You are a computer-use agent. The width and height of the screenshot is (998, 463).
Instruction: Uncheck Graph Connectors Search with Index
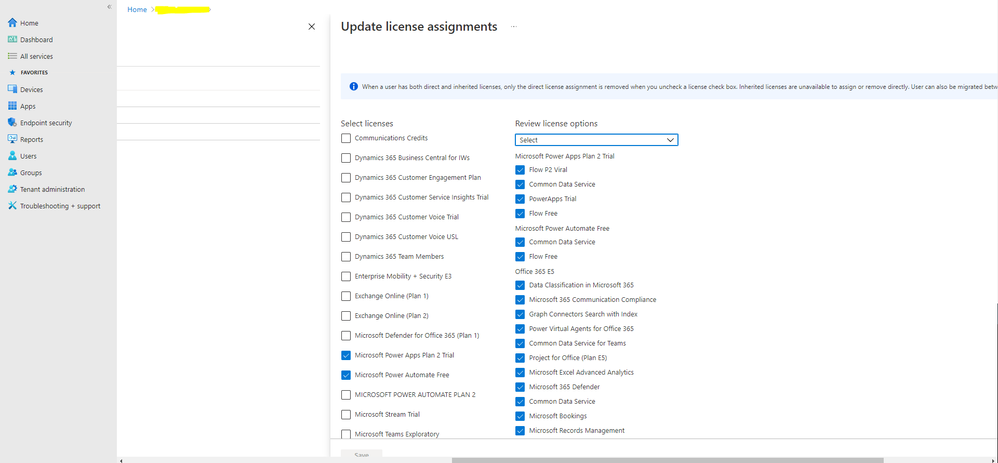520,315
